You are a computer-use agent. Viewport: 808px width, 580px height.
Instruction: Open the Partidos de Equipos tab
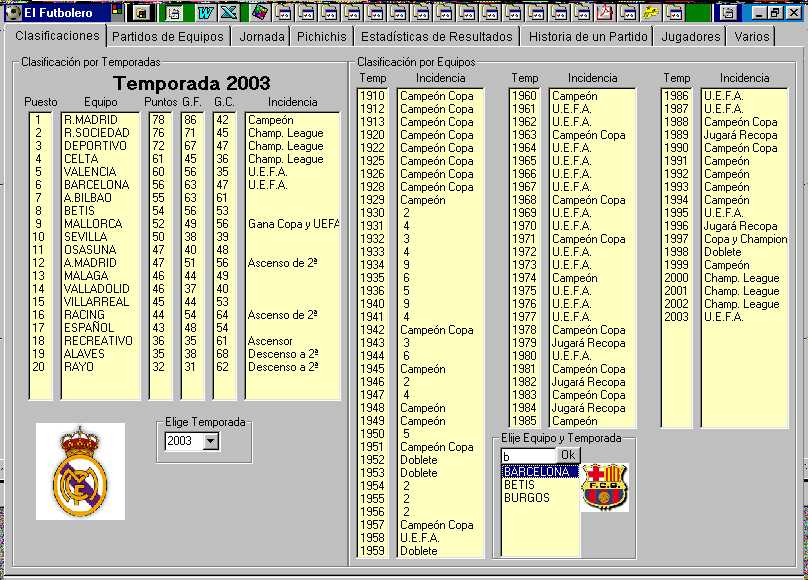[x=167, y=37]
